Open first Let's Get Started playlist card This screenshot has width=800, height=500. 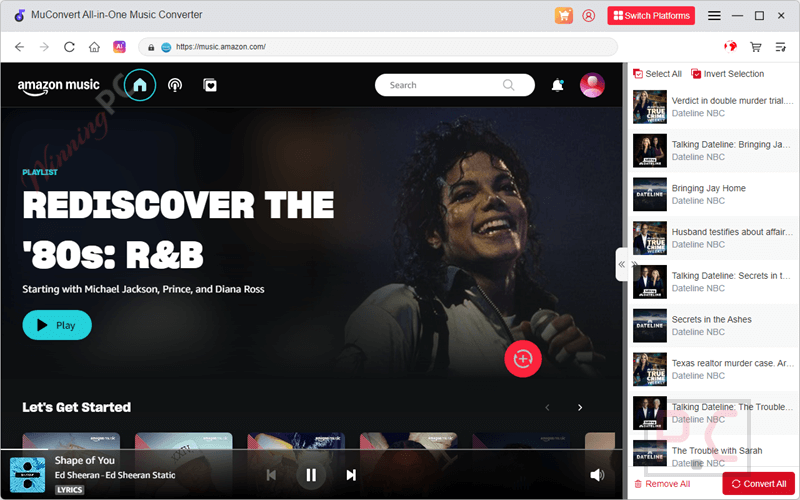71,441
